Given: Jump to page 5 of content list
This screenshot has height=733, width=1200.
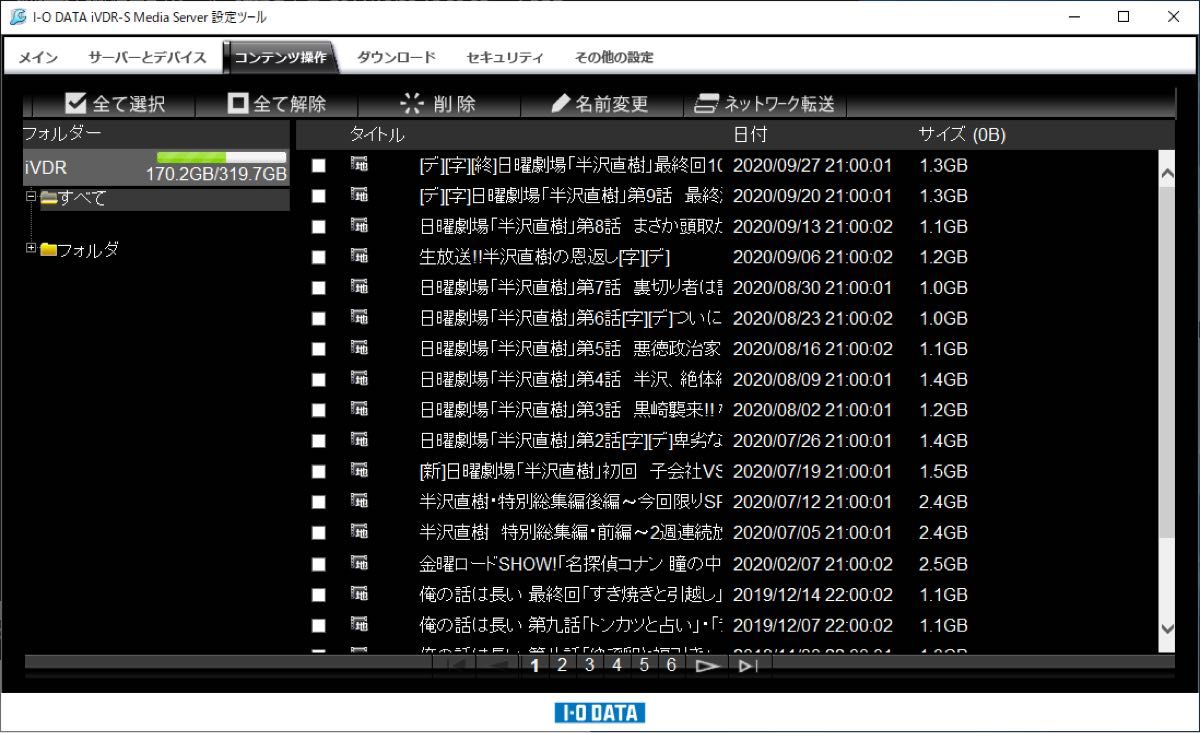Looking at the screenshot, I should click(x=644, y=665).
